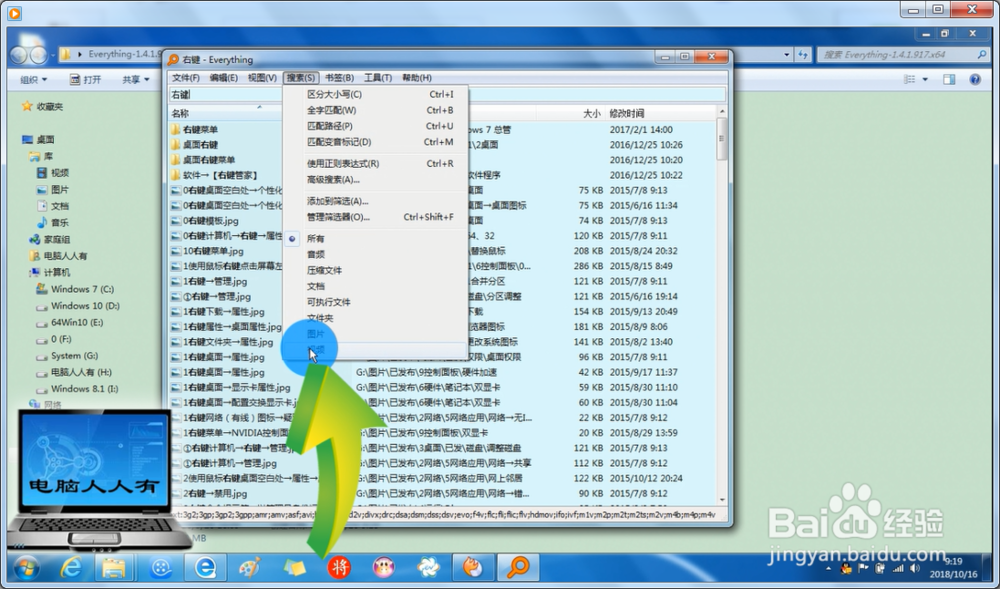Click the network signal tray icon
Viewport: 1000px width, 589px height.
click(x=898, y=568)
